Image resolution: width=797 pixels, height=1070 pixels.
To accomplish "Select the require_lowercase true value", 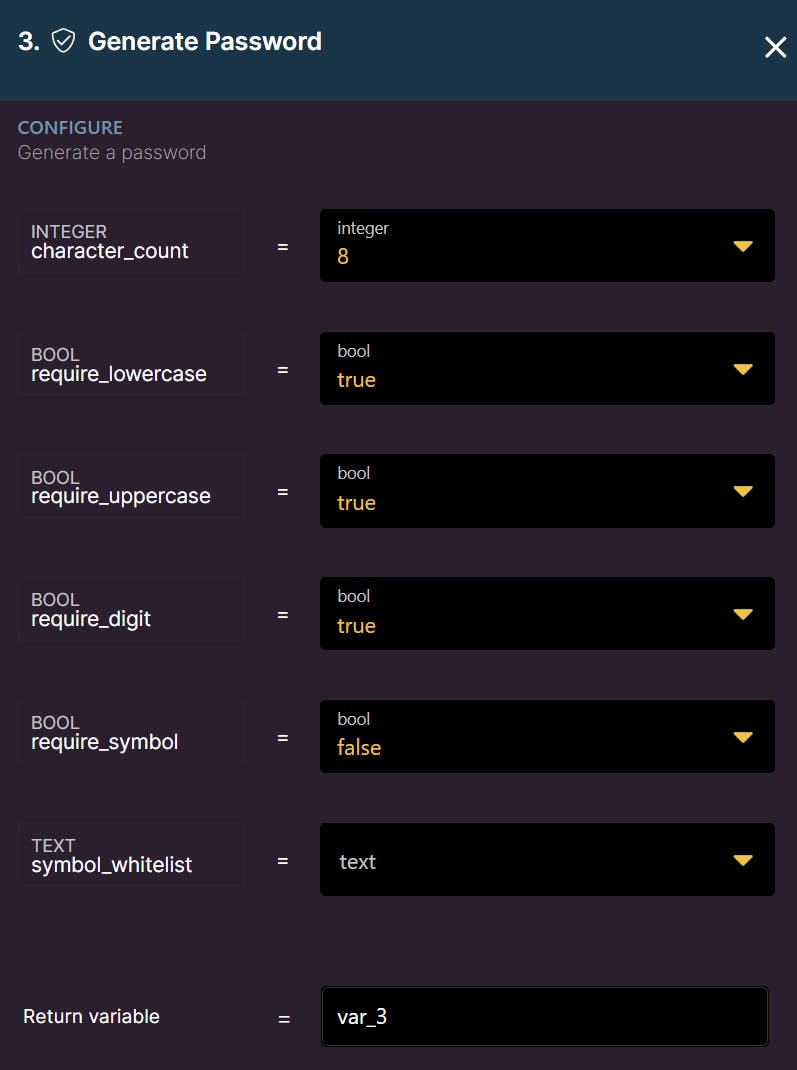I will click(x=356, y=380).
